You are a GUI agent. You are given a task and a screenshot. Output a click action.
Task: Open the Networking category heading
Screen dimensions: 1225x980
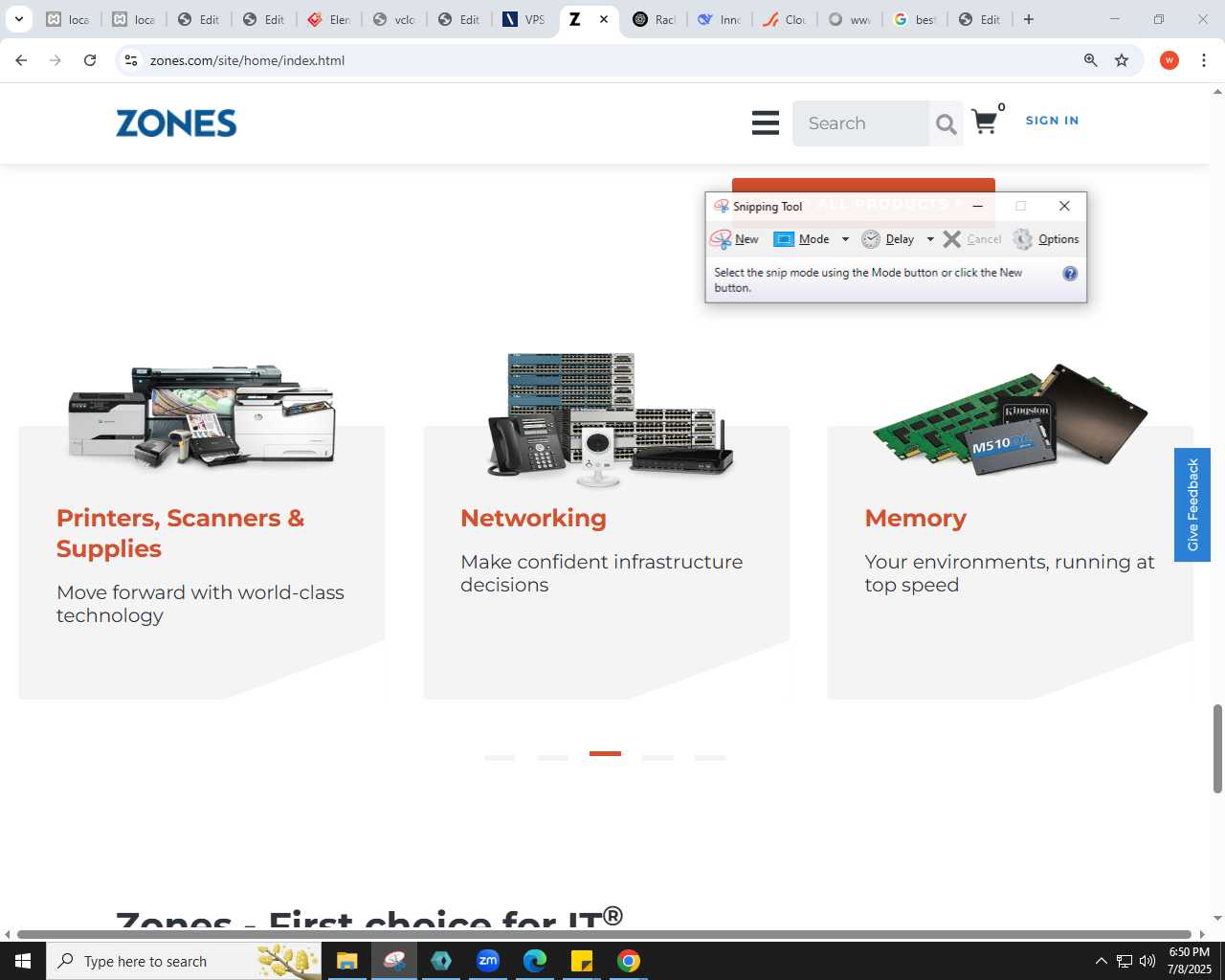(x=533, y=518)
